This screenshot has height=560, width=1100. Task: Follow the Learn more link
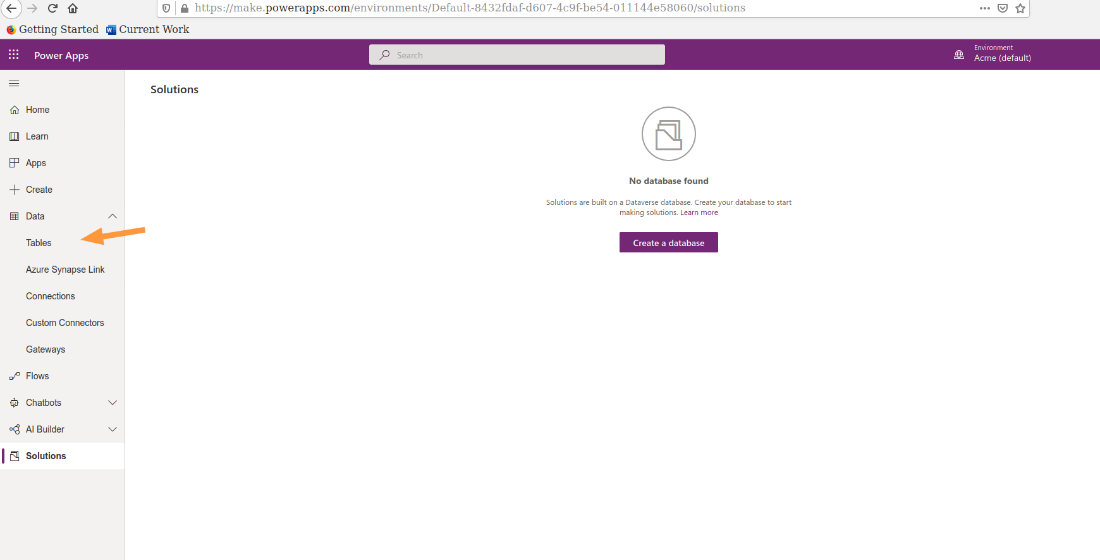pos(699,213)
